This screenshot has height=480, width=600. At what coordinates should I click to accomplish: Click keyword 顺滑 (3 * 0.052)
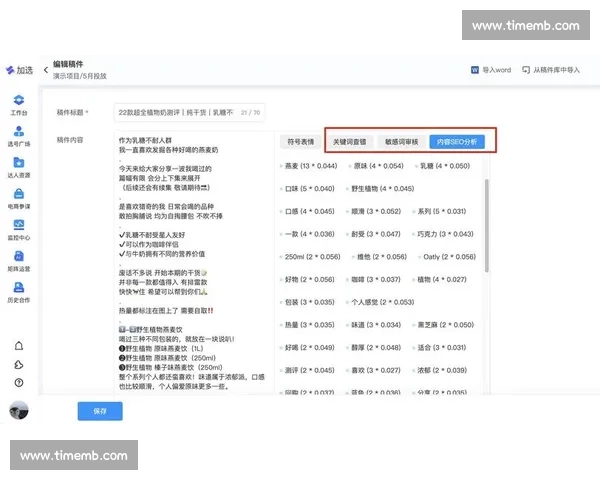376,211
